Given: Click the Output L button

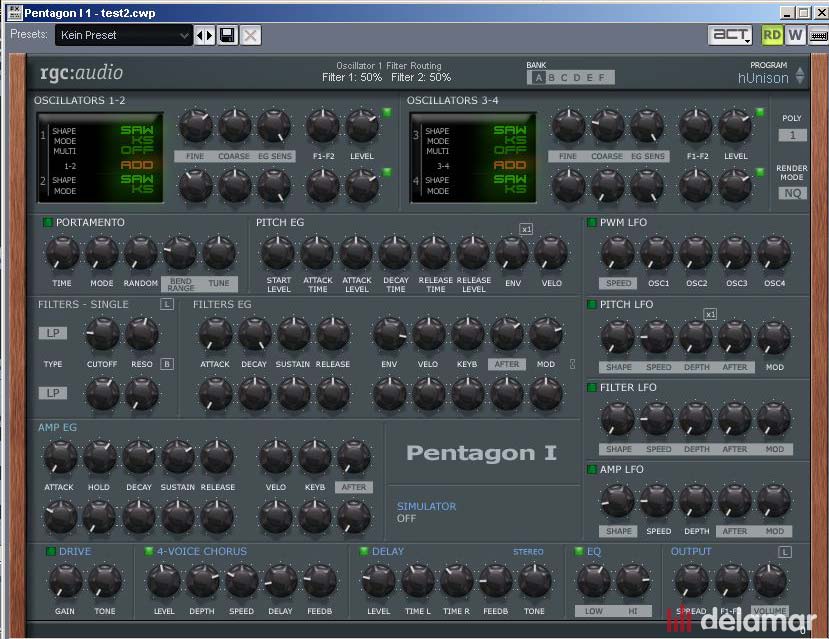Looking at the screenshot, I should point(785,552).
